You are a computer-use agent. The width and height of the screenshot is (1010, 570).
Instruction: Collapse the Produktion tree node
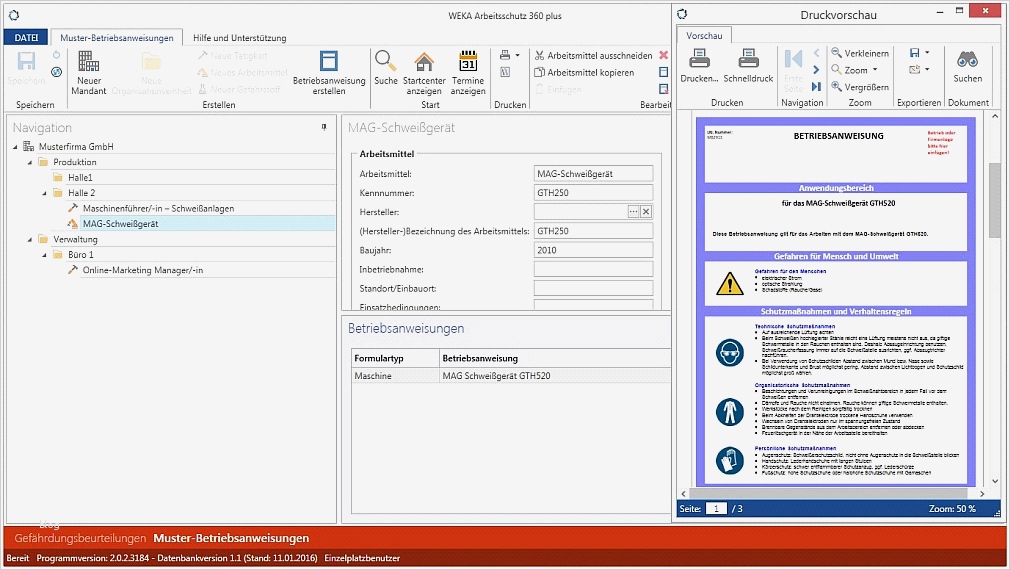(30, 162)
